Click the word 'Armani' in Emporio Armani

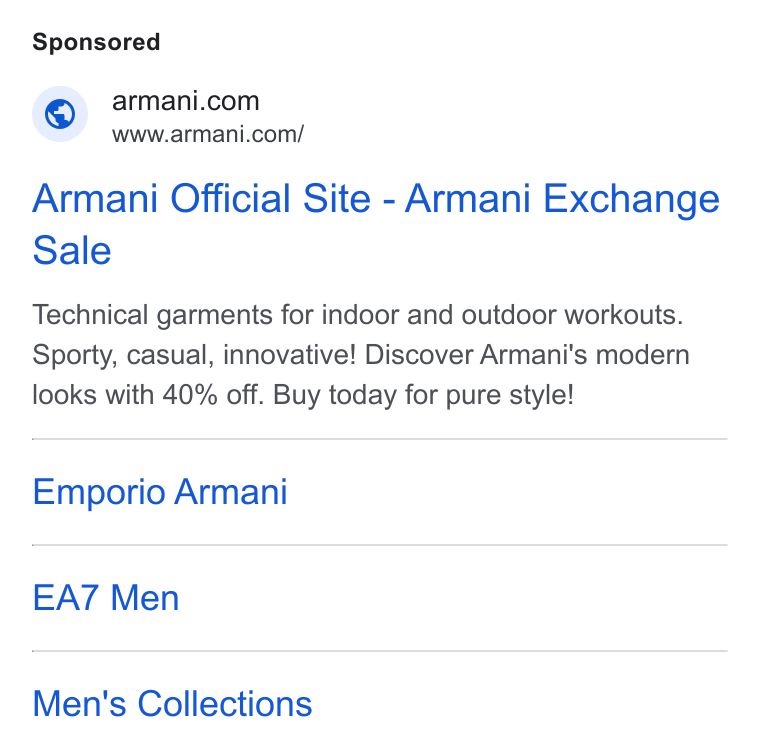231,492
